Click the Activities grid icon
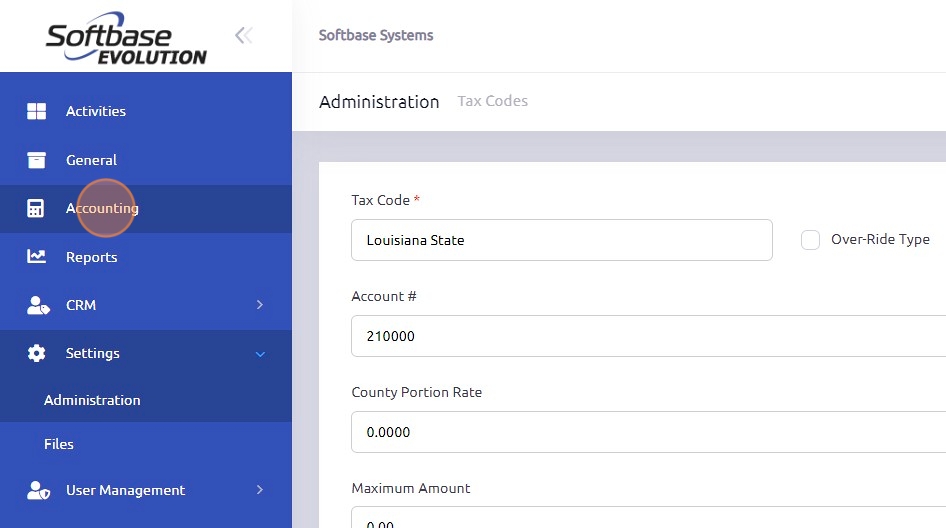The width and height of the screenshot is (946, 528). (x=36, y=111)
